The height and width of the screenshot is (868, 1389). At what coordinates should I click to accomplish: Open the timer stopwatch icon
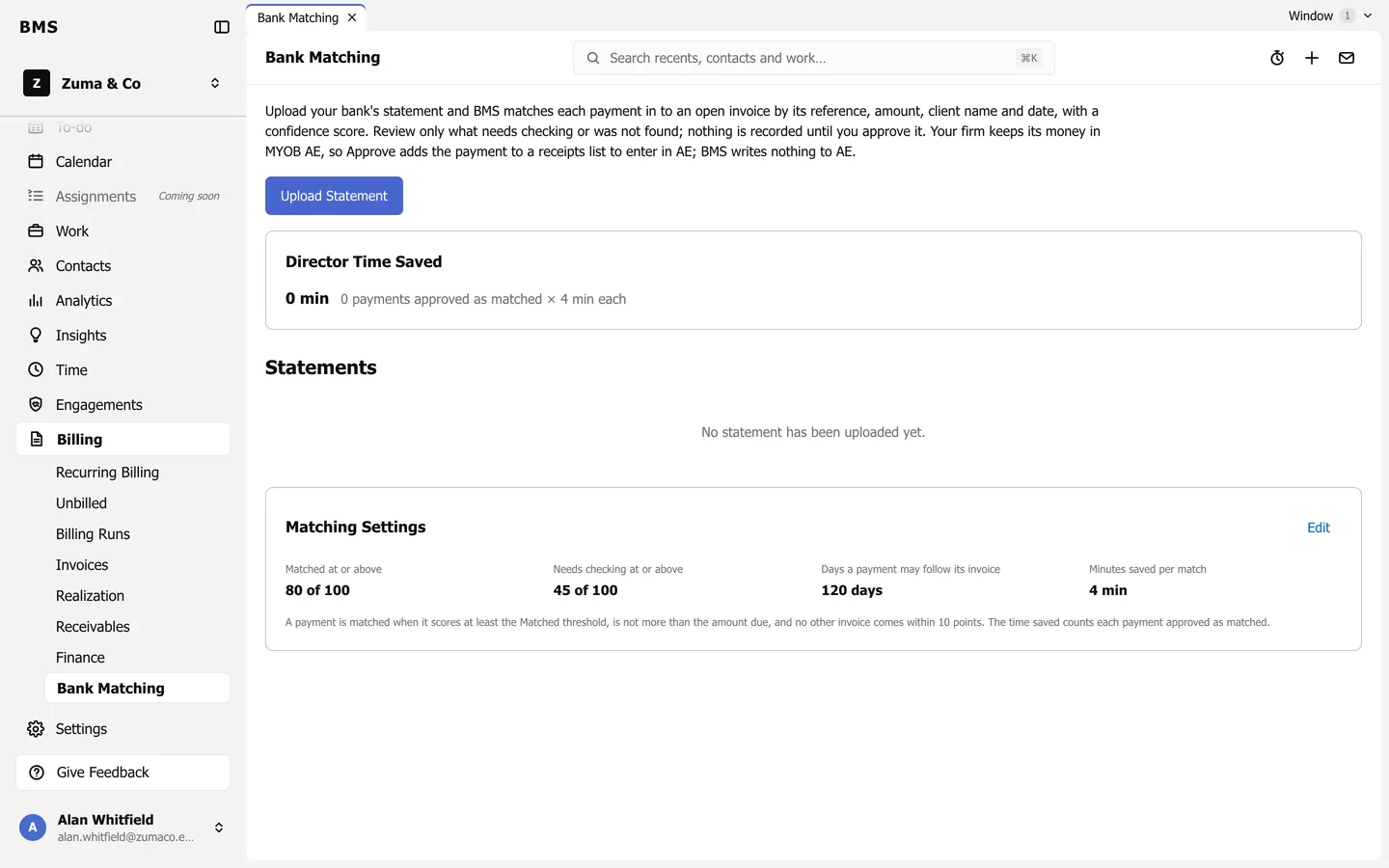coord(1277,58)
